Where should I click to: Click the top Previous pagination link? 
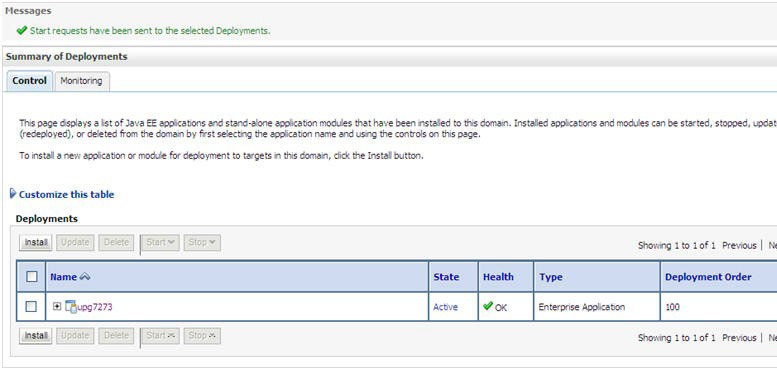[739, 245]
